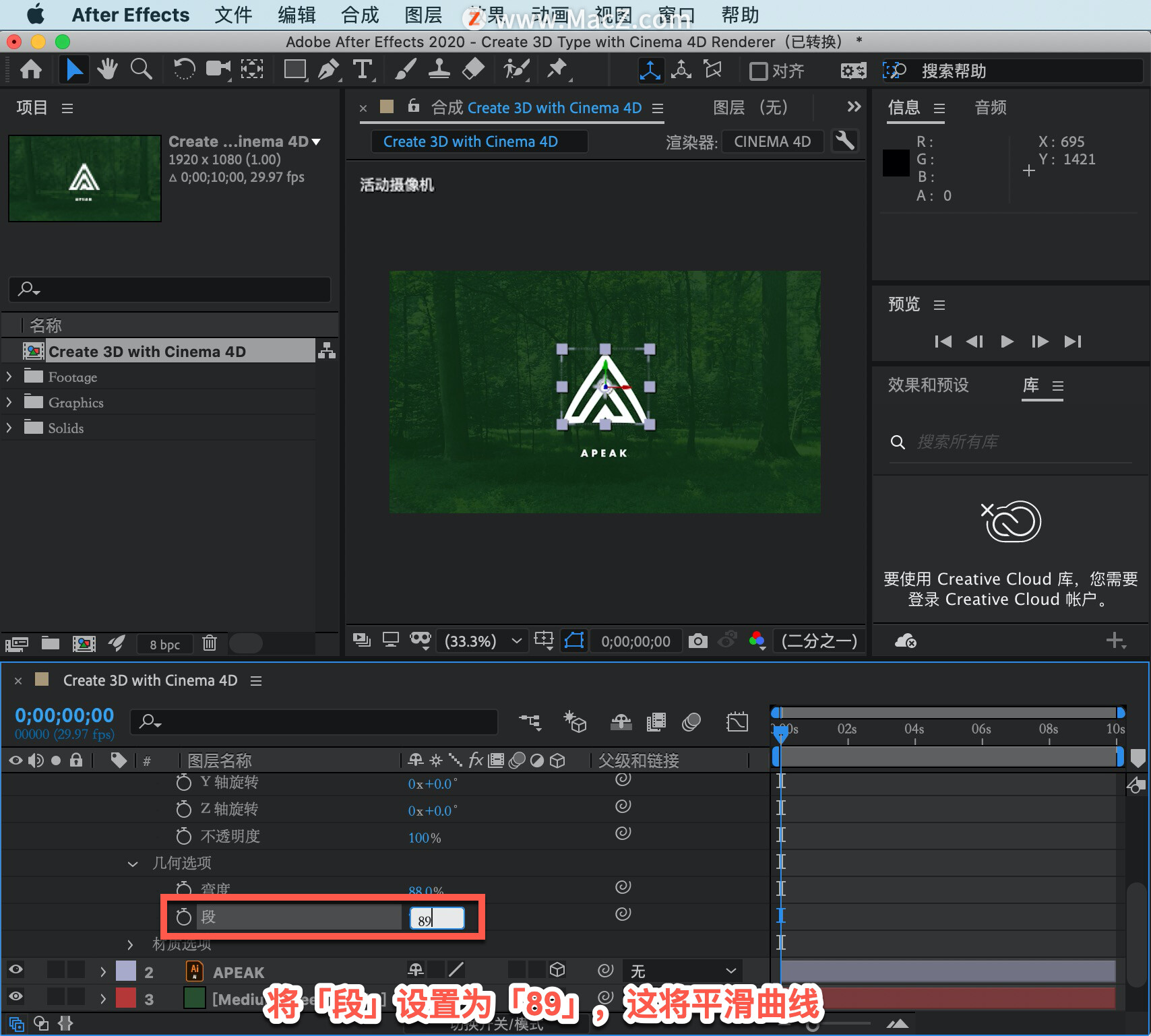Viewport: 1151px width, 1036px height.
Task: Click the snapshot camera icon in viewer
Action: pos(698,641)
